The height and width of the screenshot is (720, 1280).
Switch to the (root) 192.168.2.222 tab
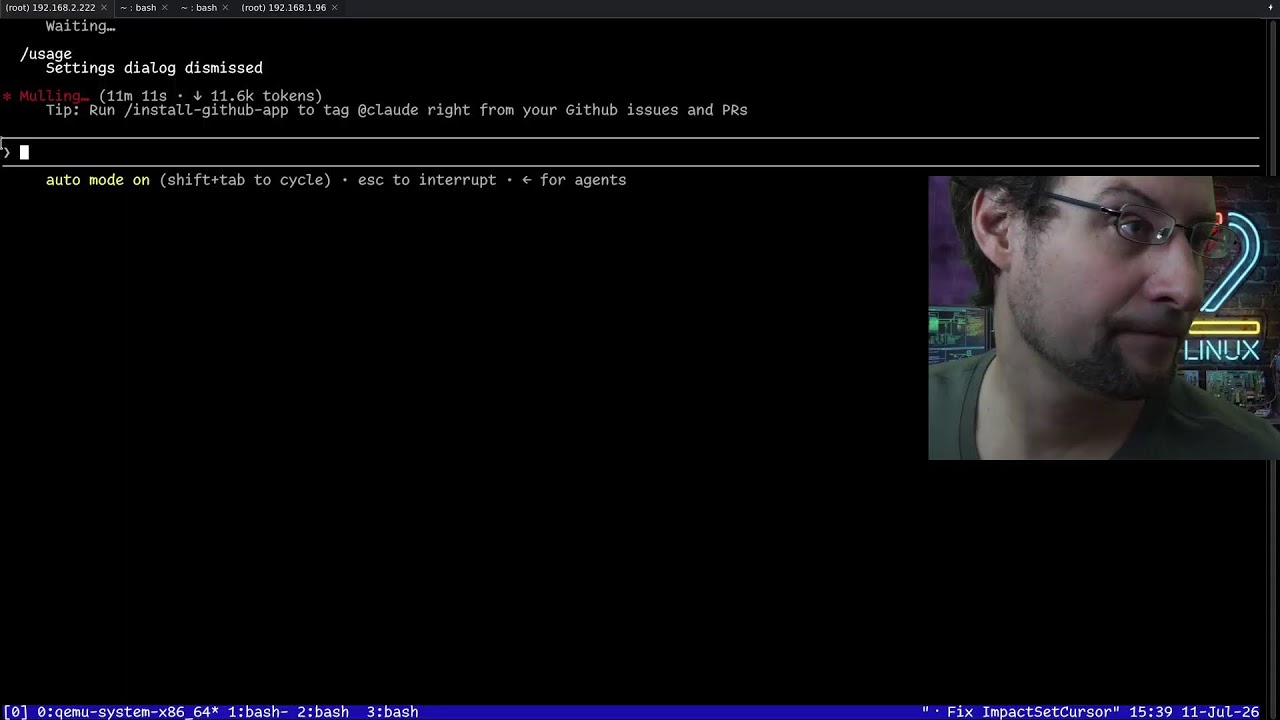50,7
